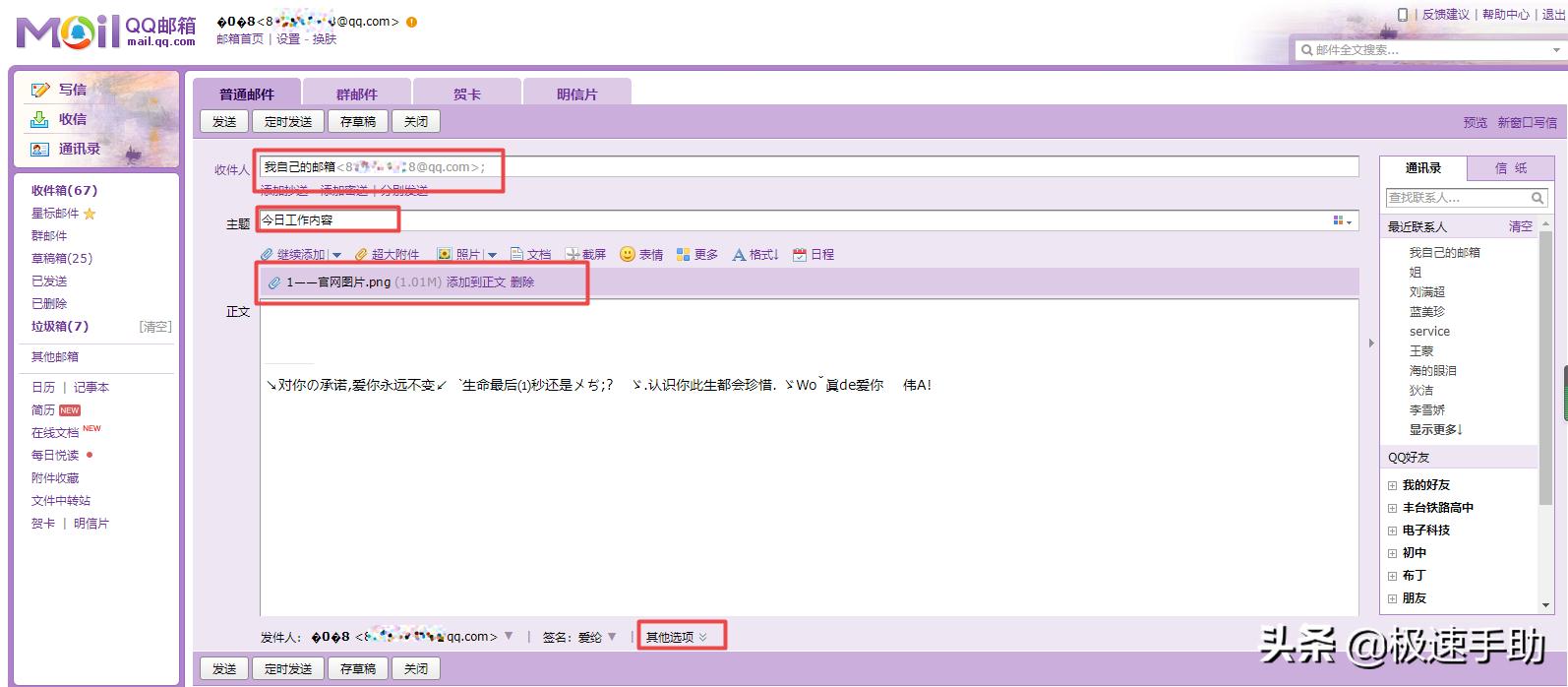Click the red dot beside 每日悦读

point(90,455)
